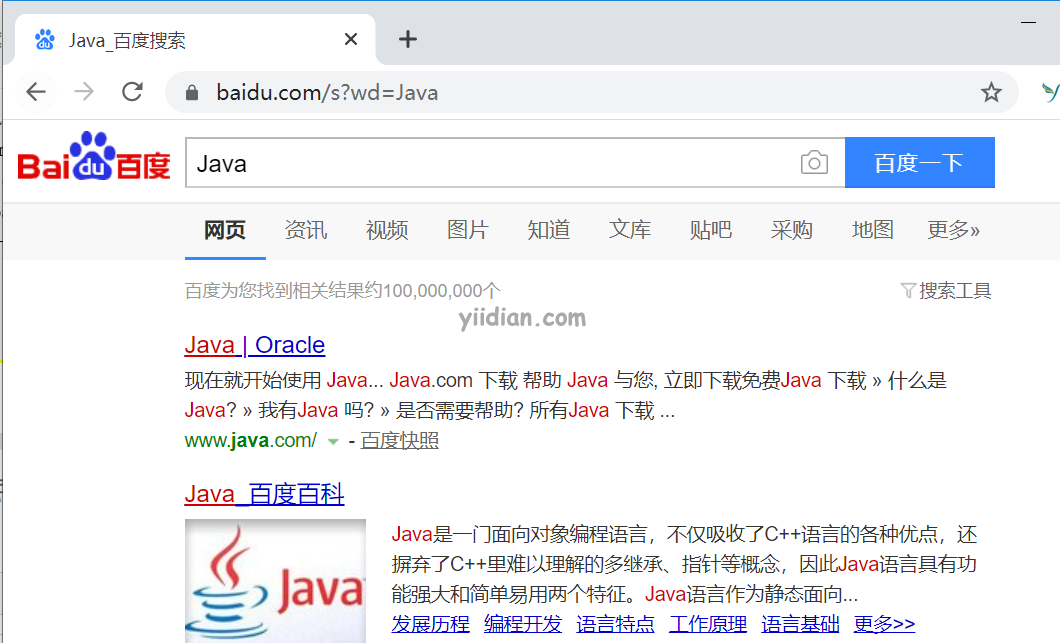Switch to the 资讯 tab

pos(306,230)
